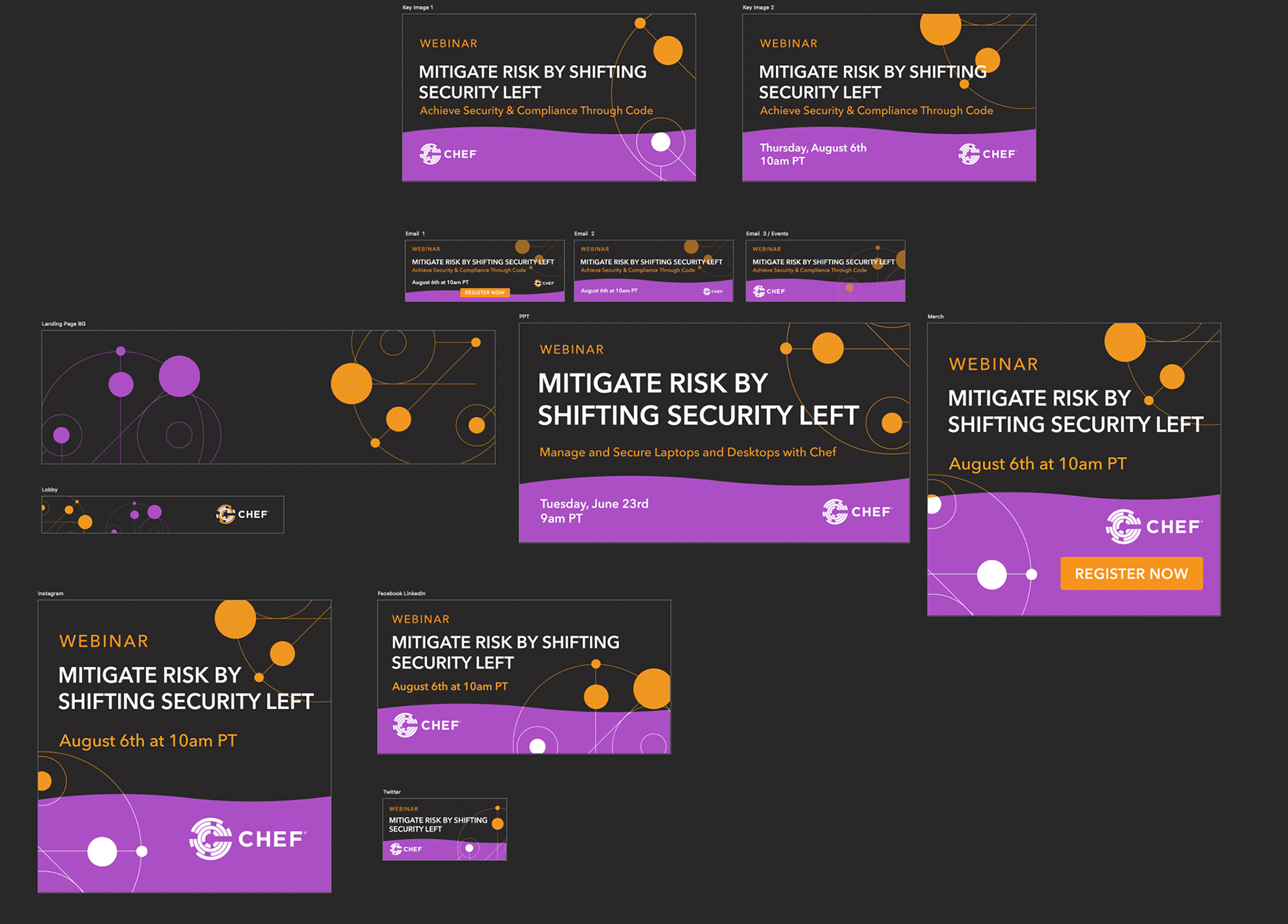The image size is (1288, 924).
Task: Click the Chef logo in Key Image 1
Action: tap(448, 154)
